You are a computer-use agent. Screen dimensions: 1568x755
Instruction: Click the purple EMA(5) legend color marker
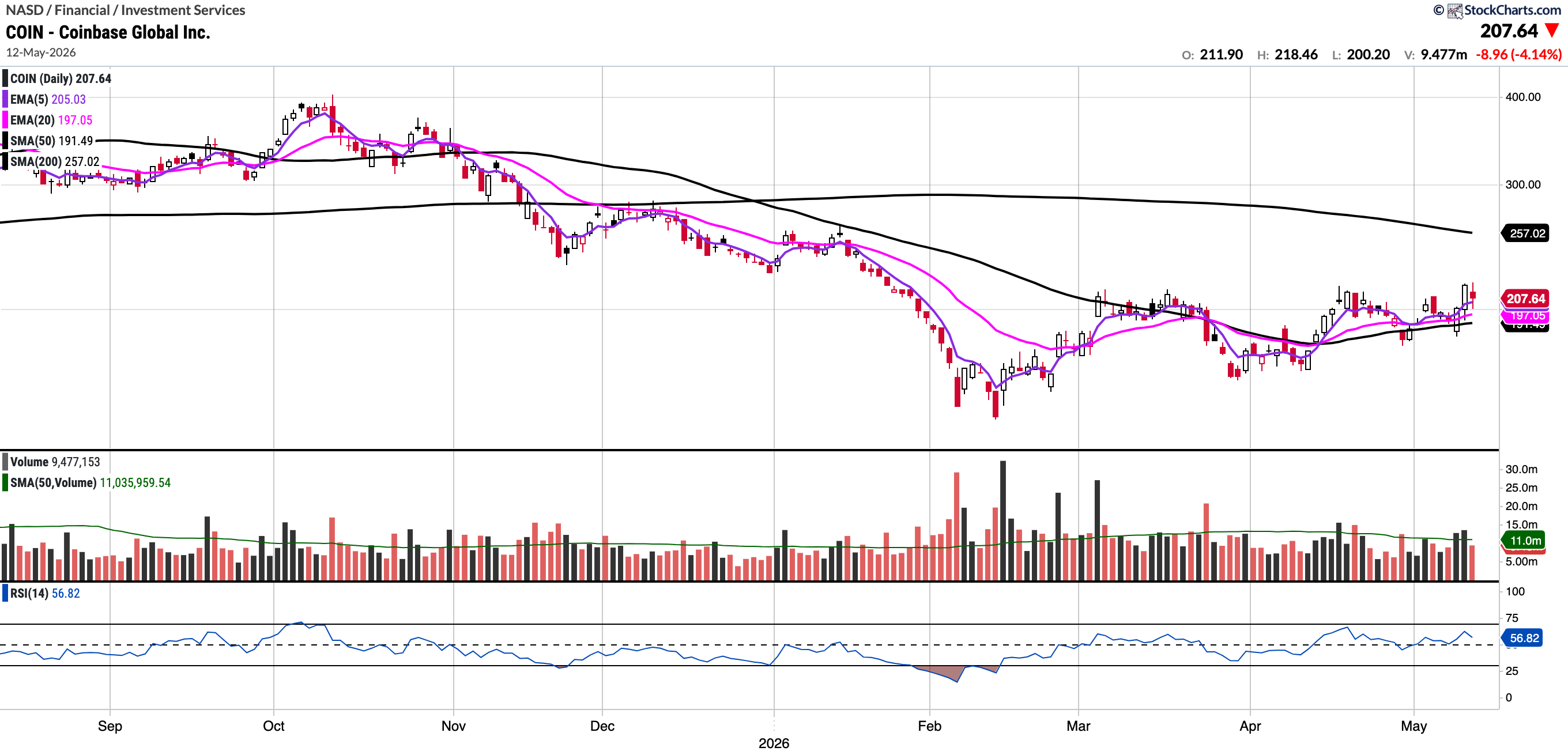(6, 99)
